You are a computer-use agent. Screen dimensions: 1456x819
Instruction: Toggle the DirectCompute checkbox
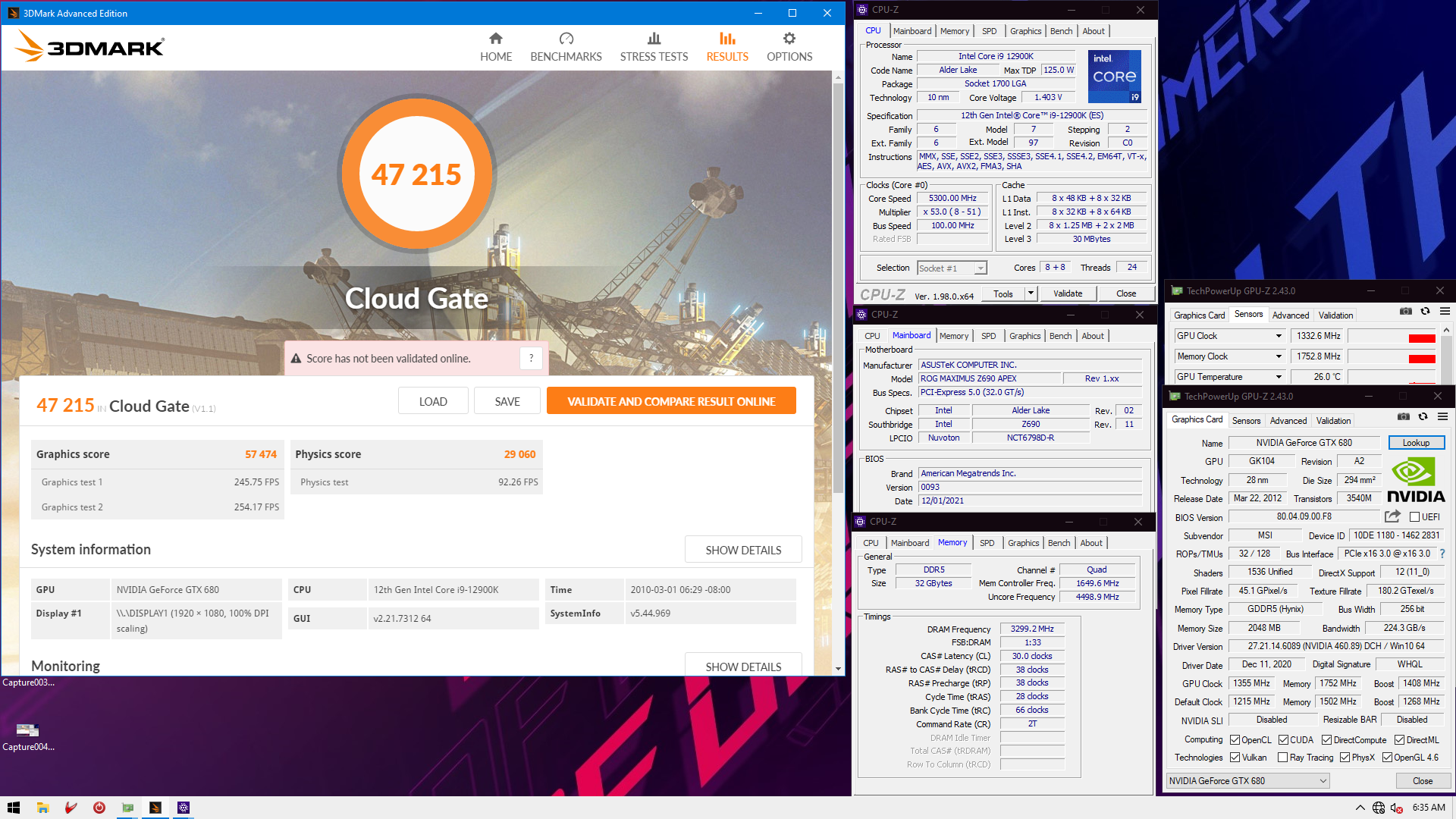pos(1326,740)
